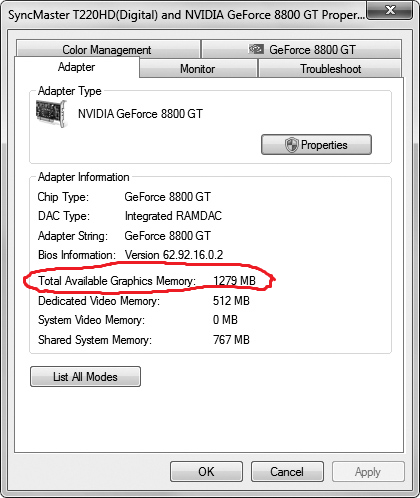Click the Integrated RAMDAC value
This screenshot has width=420, height=498.
coord(173,216)
